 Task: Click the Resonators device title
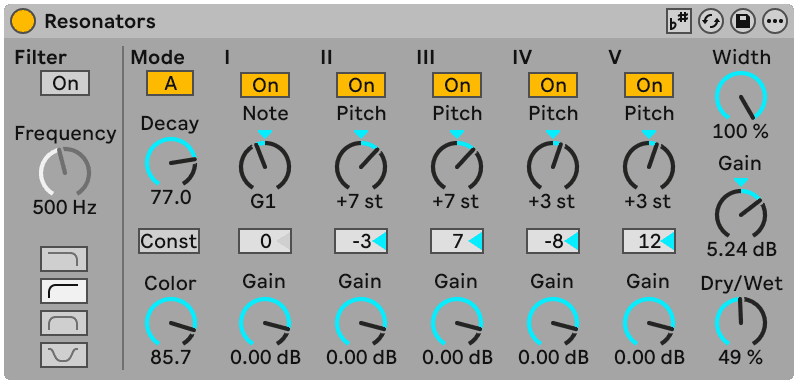(100, 21)
